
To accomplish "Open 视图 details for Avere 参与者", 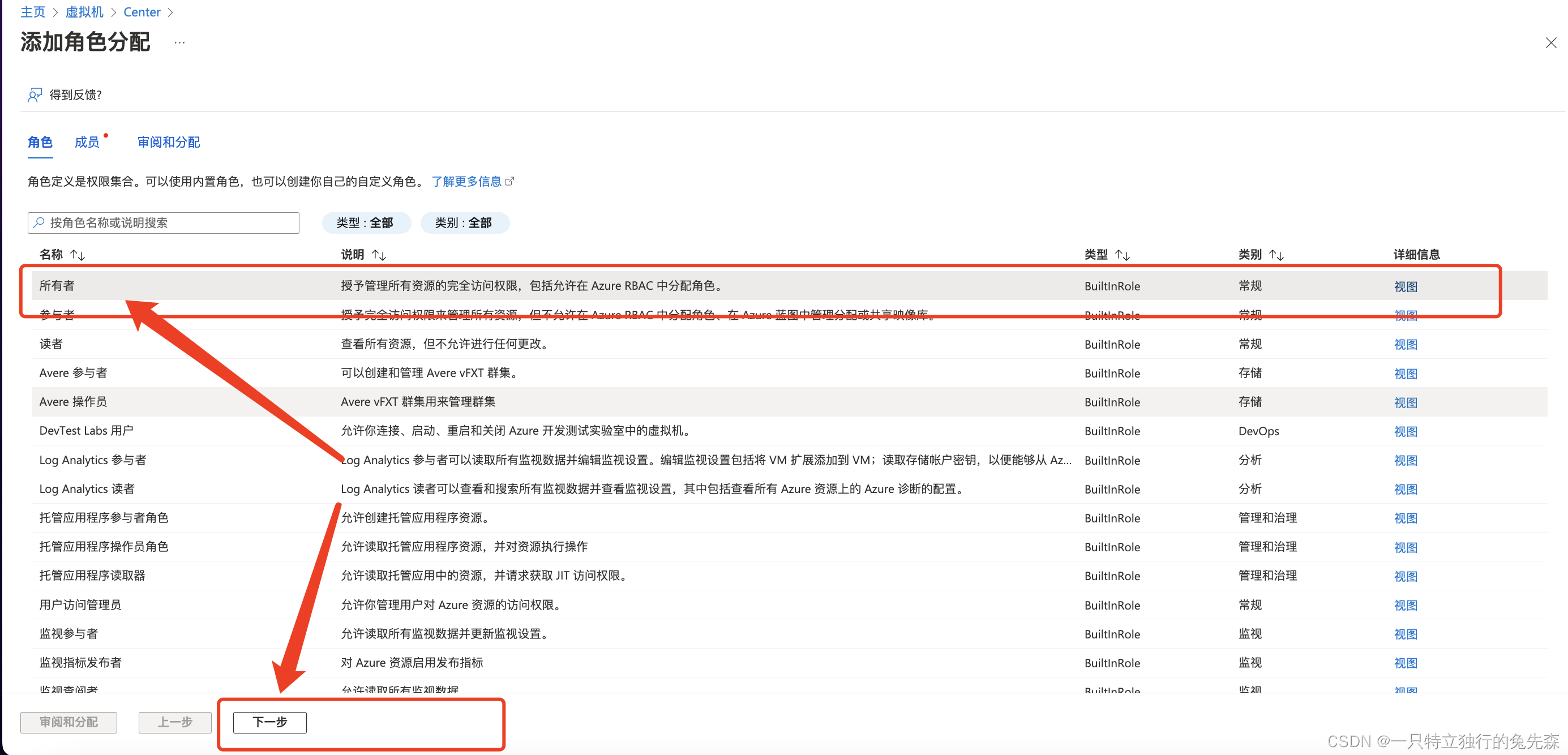I will click(x=1406, y=374).
